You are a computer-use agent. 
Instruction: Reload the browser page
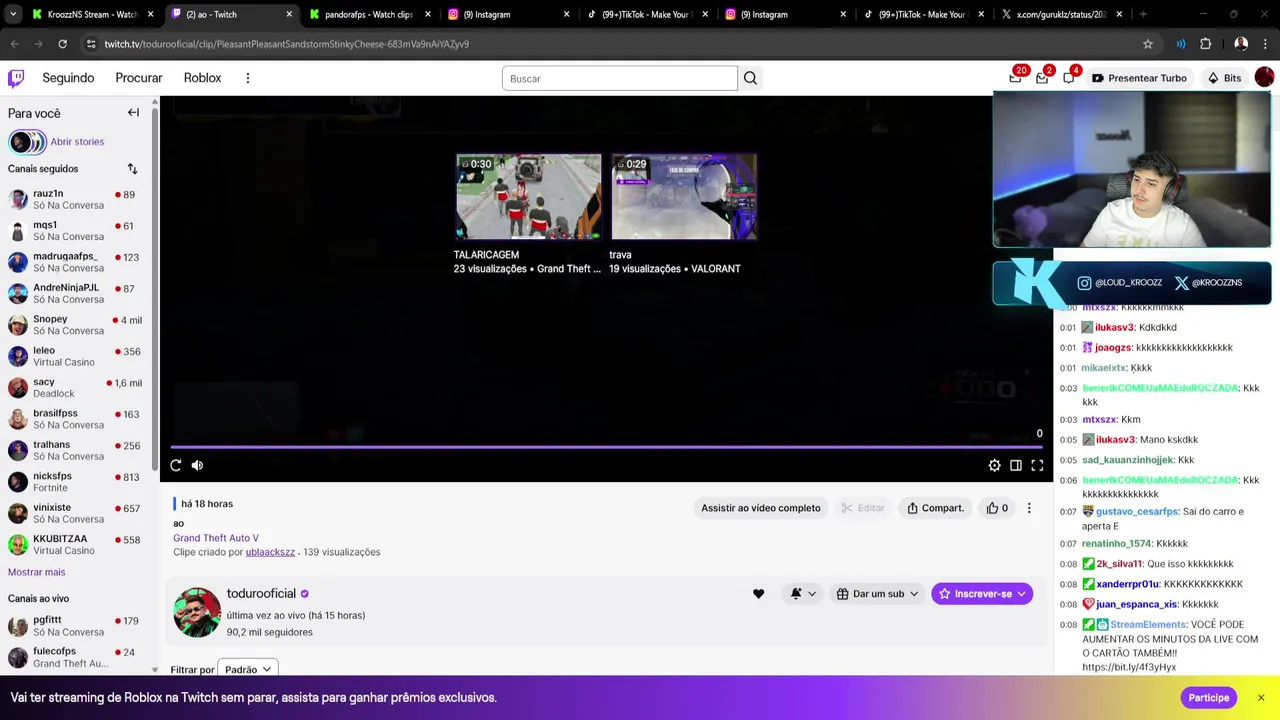point(62,44)
